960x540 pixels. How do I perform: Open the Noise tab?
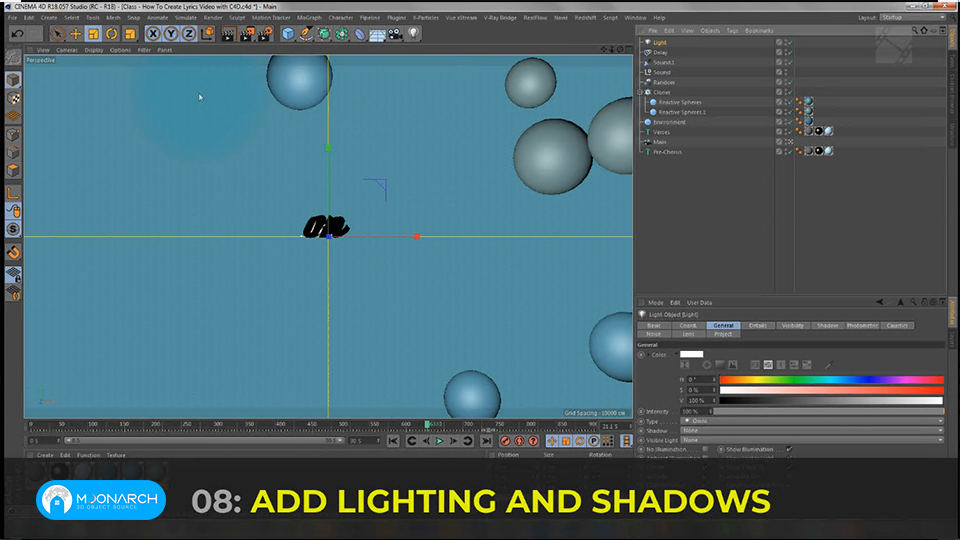click(654, 334)
